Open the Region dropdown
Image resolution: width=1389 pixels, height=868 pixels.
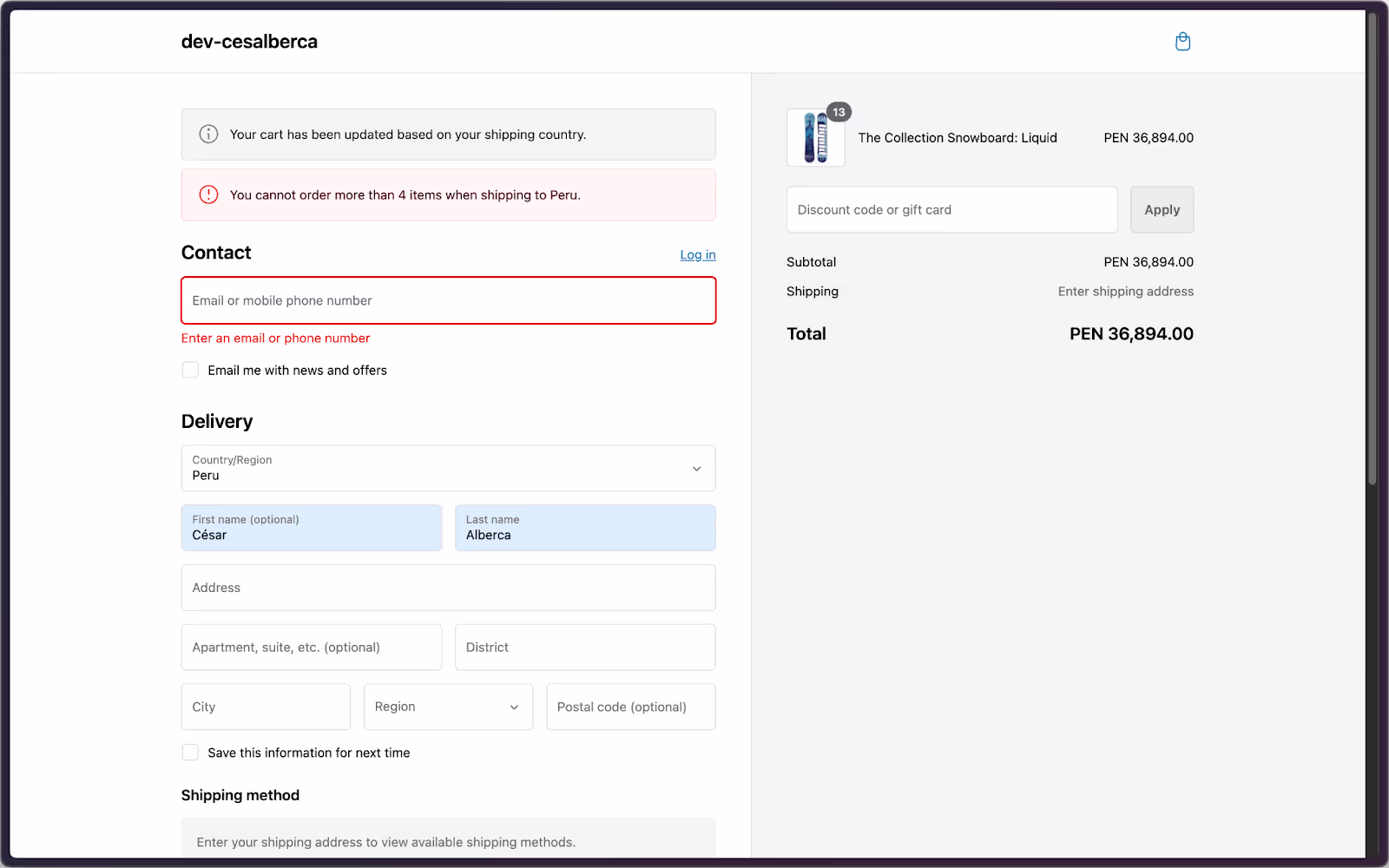coord(448,707)
